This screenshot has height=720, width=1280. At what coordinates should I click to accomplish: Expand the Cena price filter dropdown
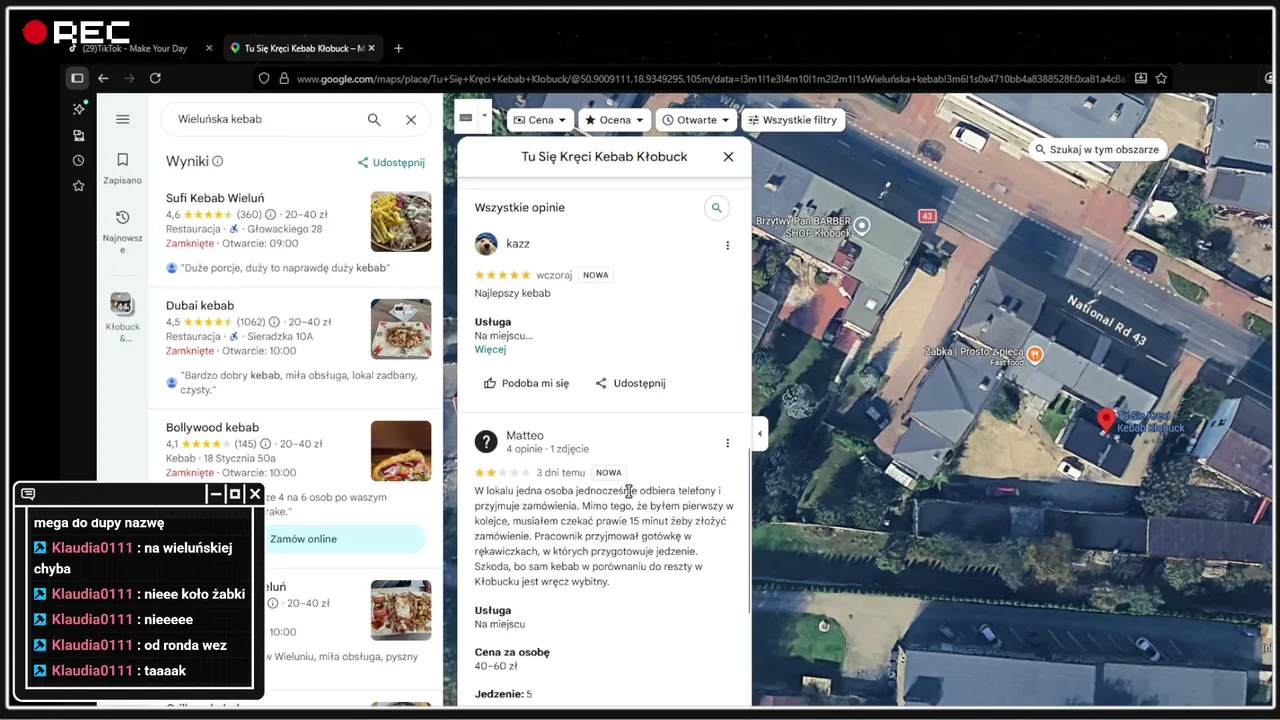[x=540, y=120]
